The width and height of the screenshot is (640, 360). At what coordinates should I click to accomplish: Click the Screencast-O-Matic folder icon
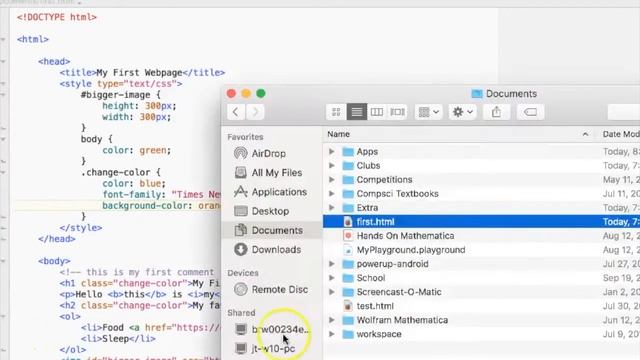[x=348, y=292]
